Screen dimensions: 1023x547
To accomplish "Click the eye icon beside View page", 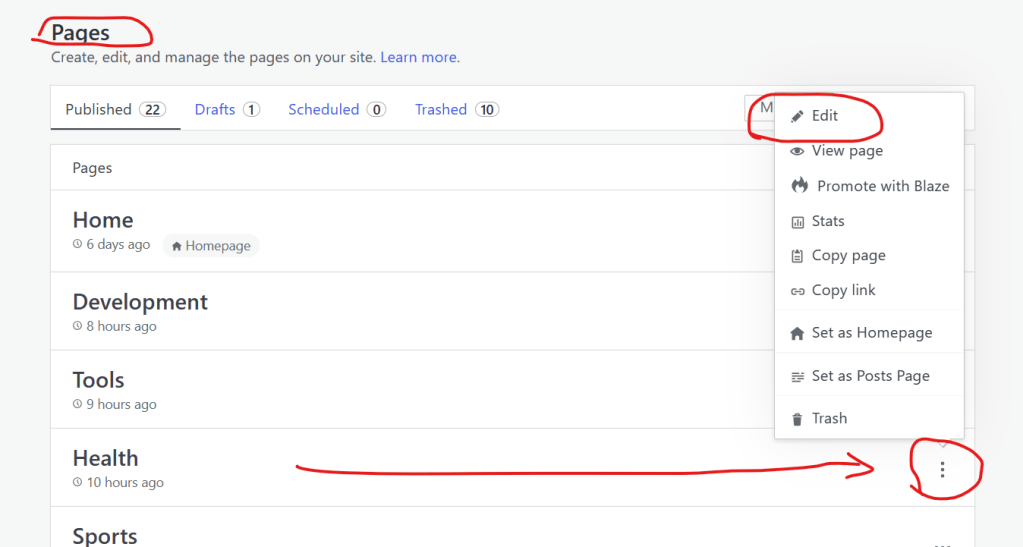I will [x=797, y=151].
